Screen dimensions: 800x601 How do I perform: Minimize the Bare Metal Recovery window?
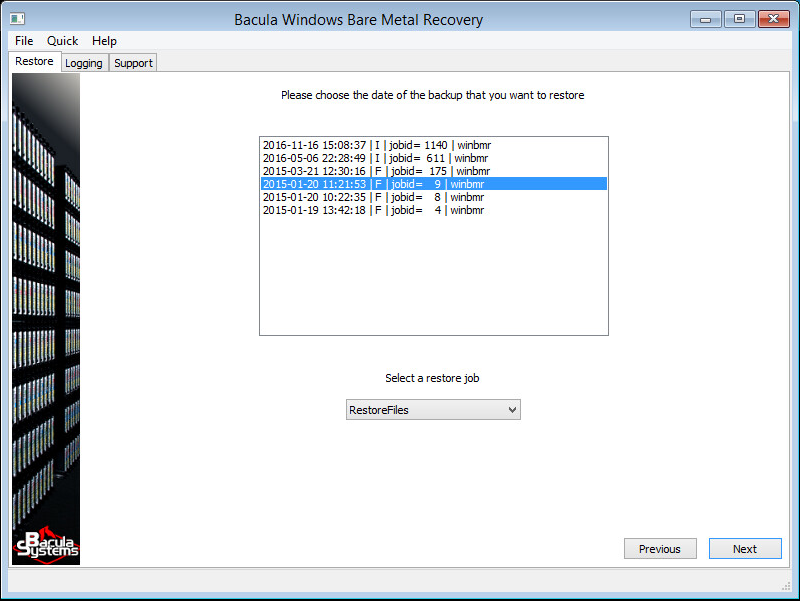tap(706, 19)
